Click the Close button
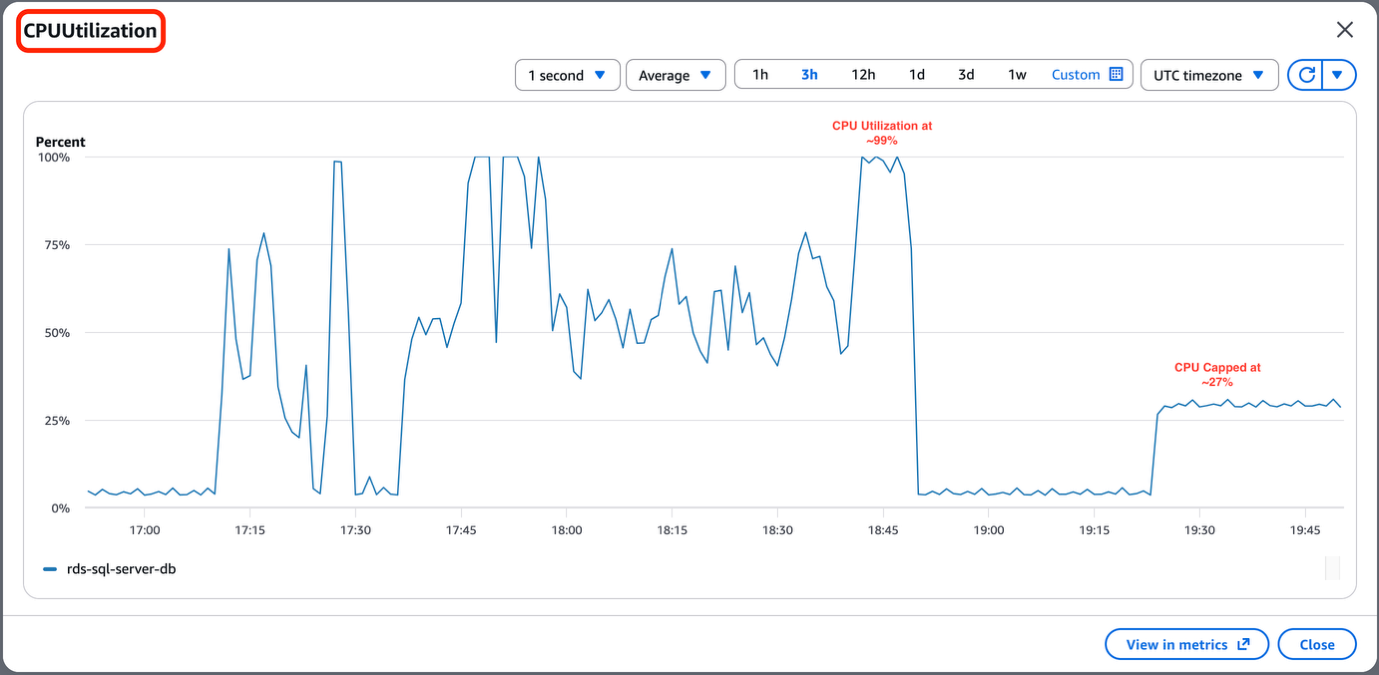This screenshot has height=675, width=1379. coord(1317,645)
